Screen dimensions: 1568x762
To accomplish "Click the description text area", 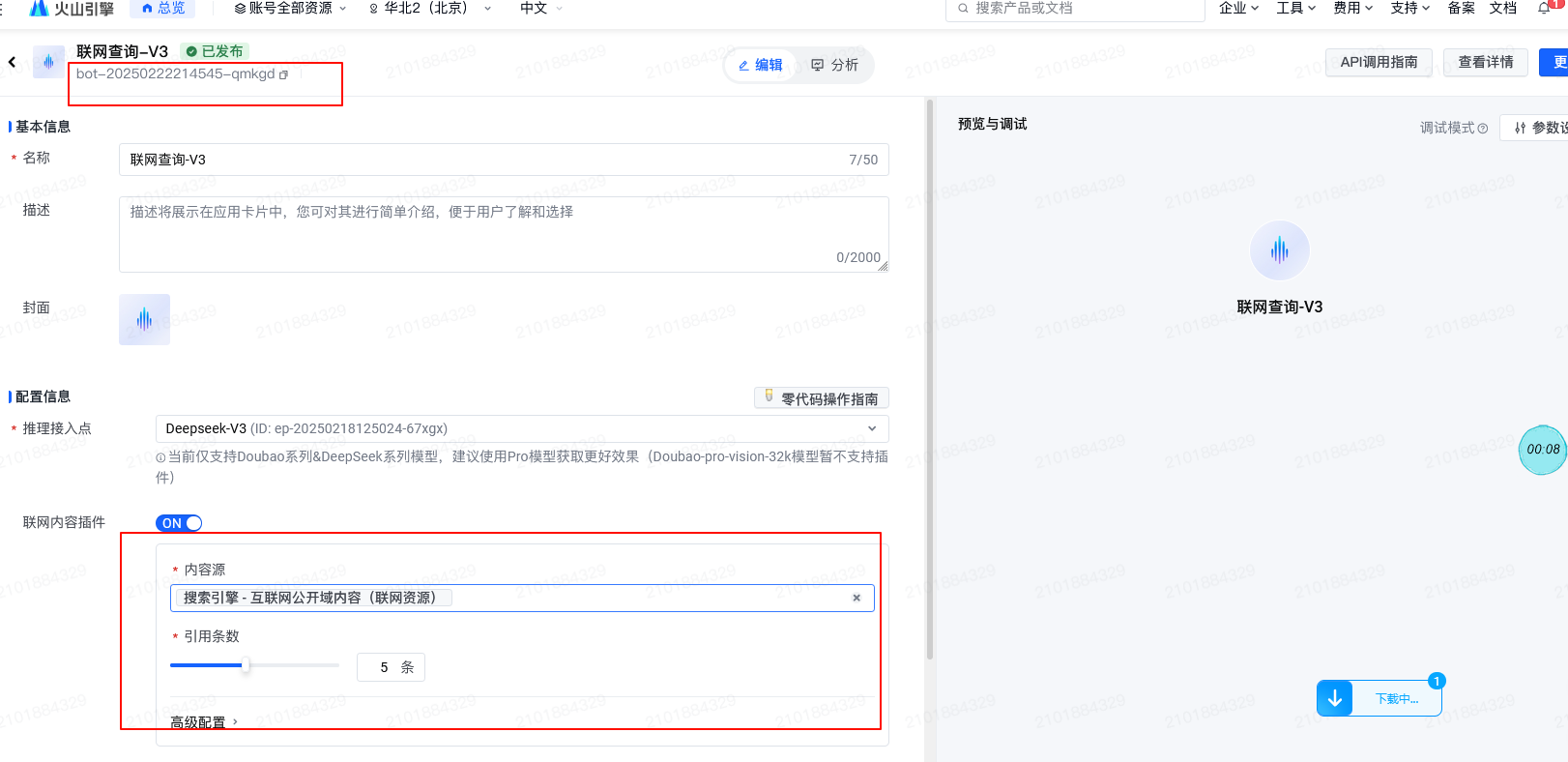I will point(503,234).
